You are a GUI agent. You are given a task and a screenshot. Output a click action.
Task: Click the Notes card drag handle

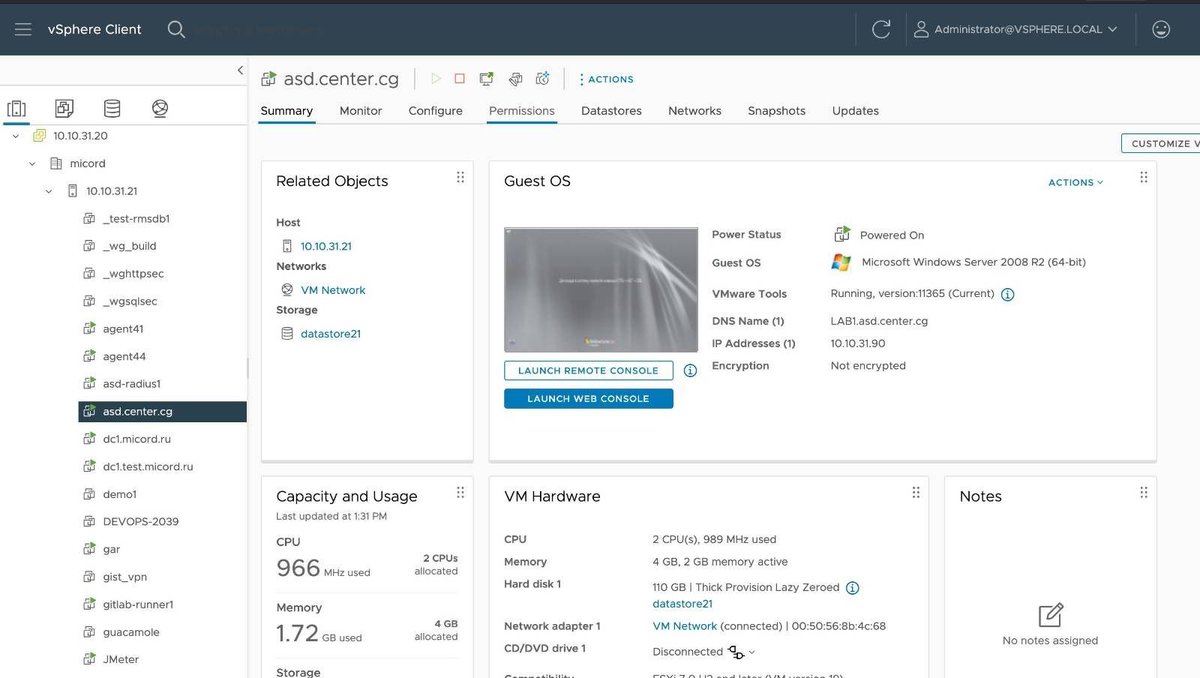click(1143, 492)
